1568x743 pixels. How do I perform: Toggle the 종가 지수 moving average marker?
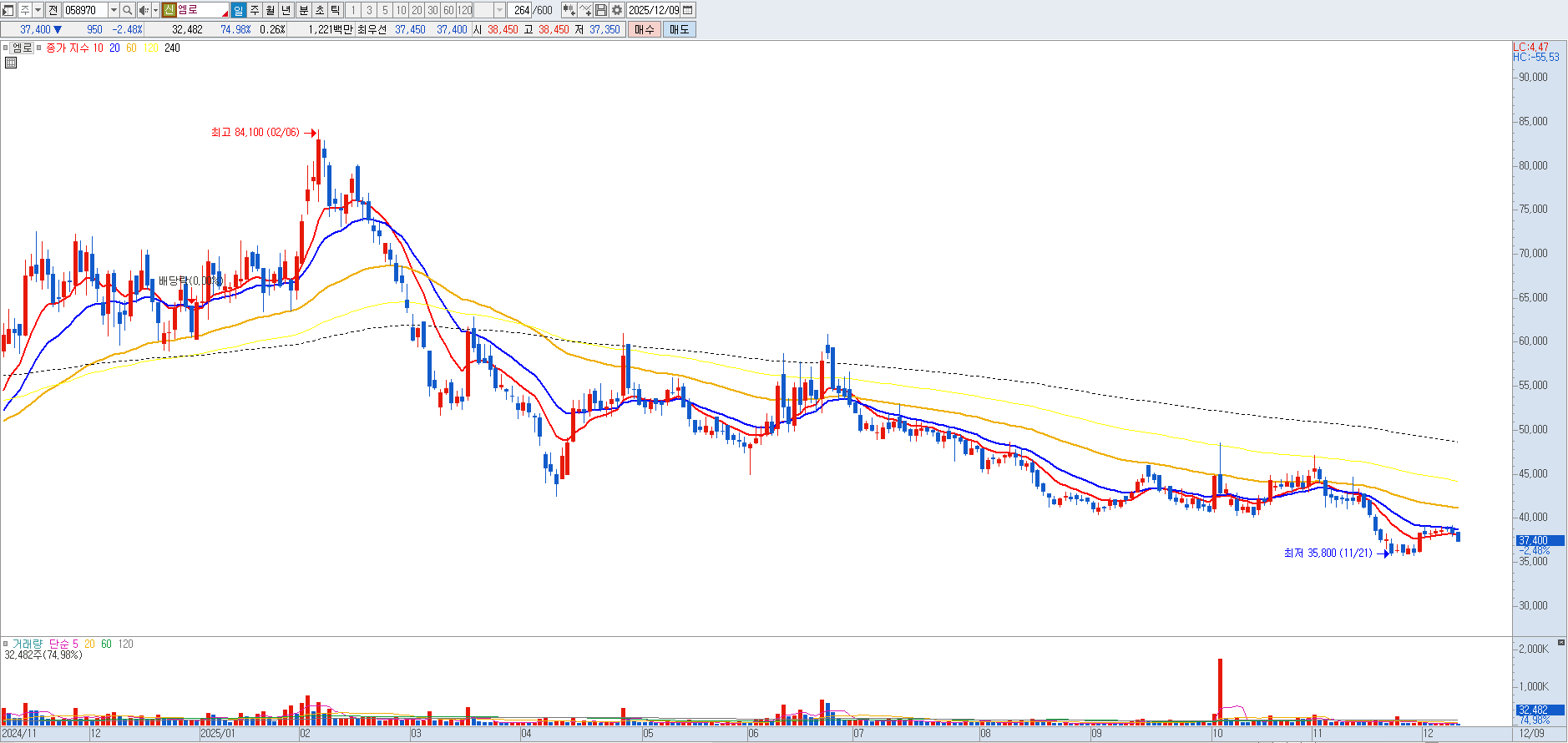coord(39,48)
